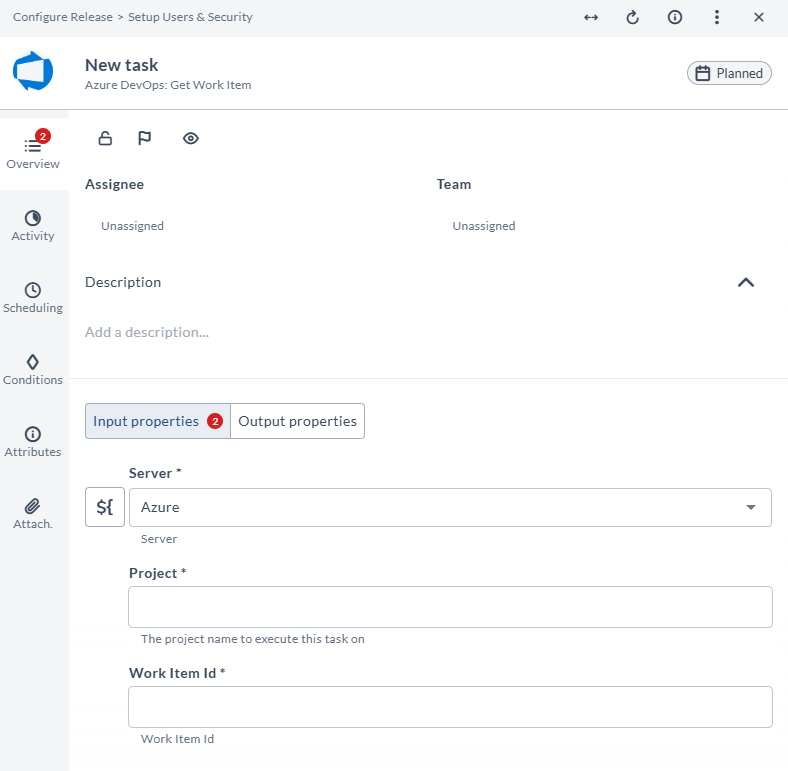Click the refresh task icon

tap(633, 18)
